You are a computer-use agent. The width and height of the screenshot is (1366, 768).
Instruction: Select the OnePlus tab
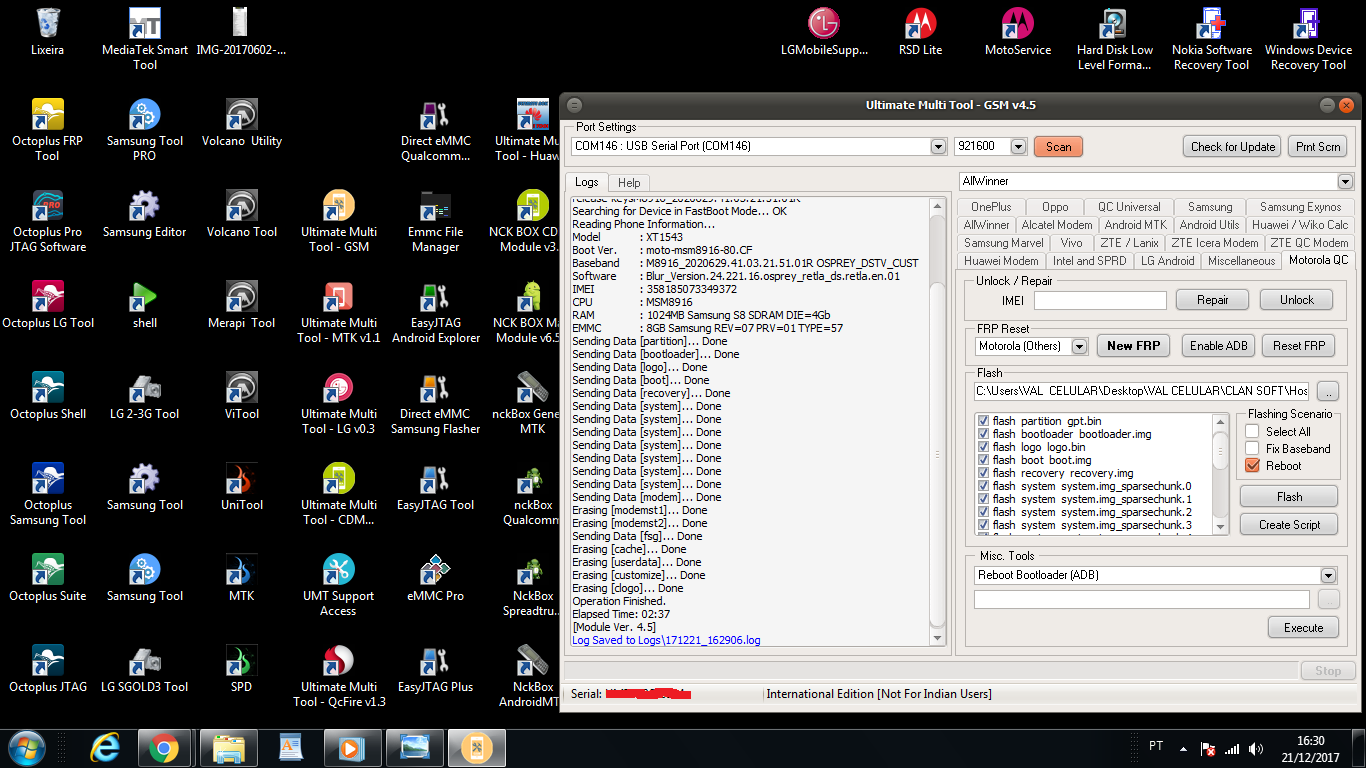click(x=991, y=206)
